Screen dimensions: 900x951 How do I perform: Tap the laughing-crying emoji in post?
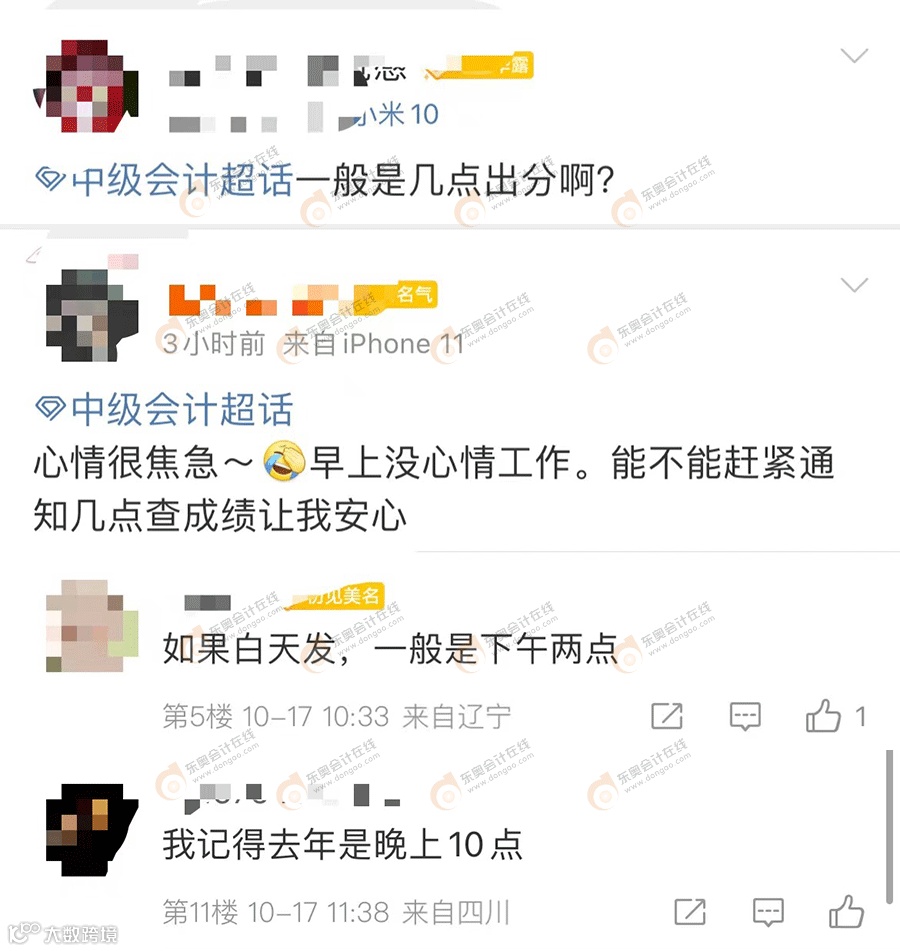[284, 462]
